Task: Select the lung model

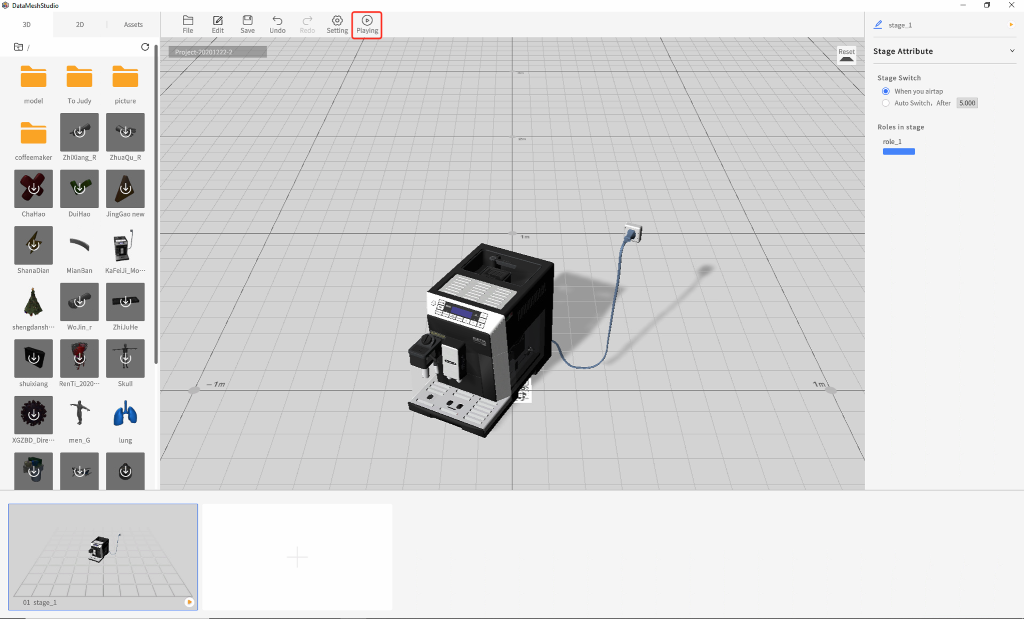Action: click(125, 415)
